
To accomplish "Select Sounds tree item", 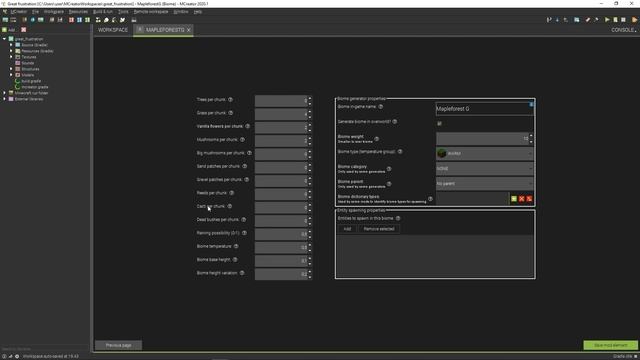I will click(28, 63).
